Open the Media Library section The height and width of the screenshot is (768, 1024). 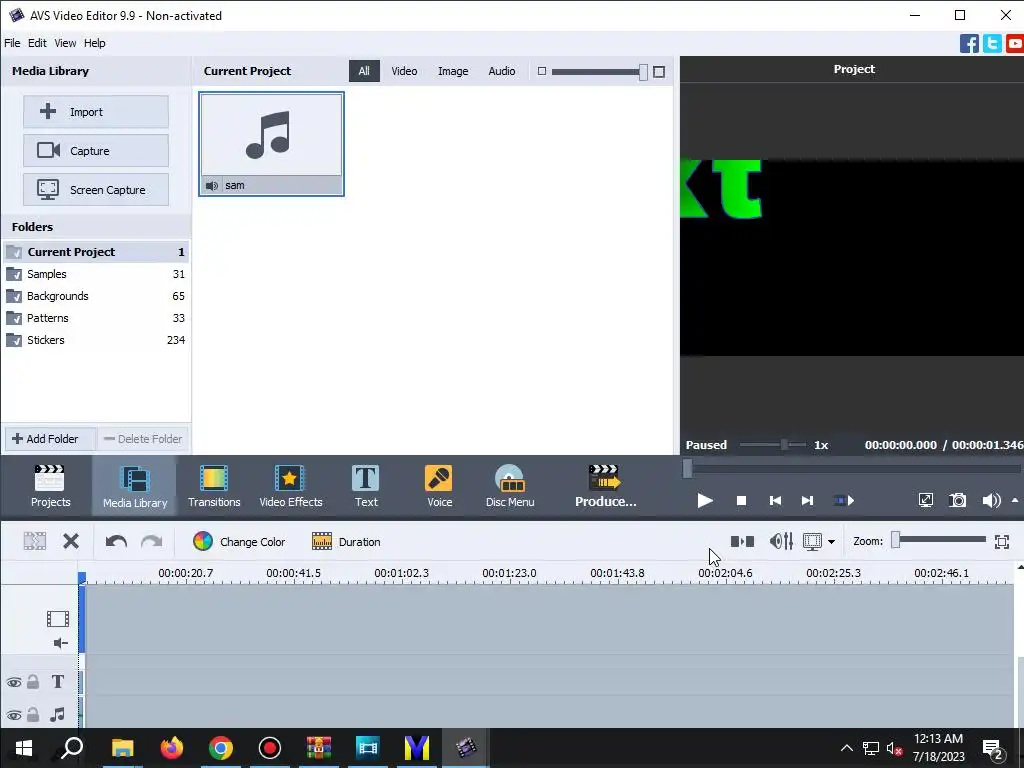(135, 486)
